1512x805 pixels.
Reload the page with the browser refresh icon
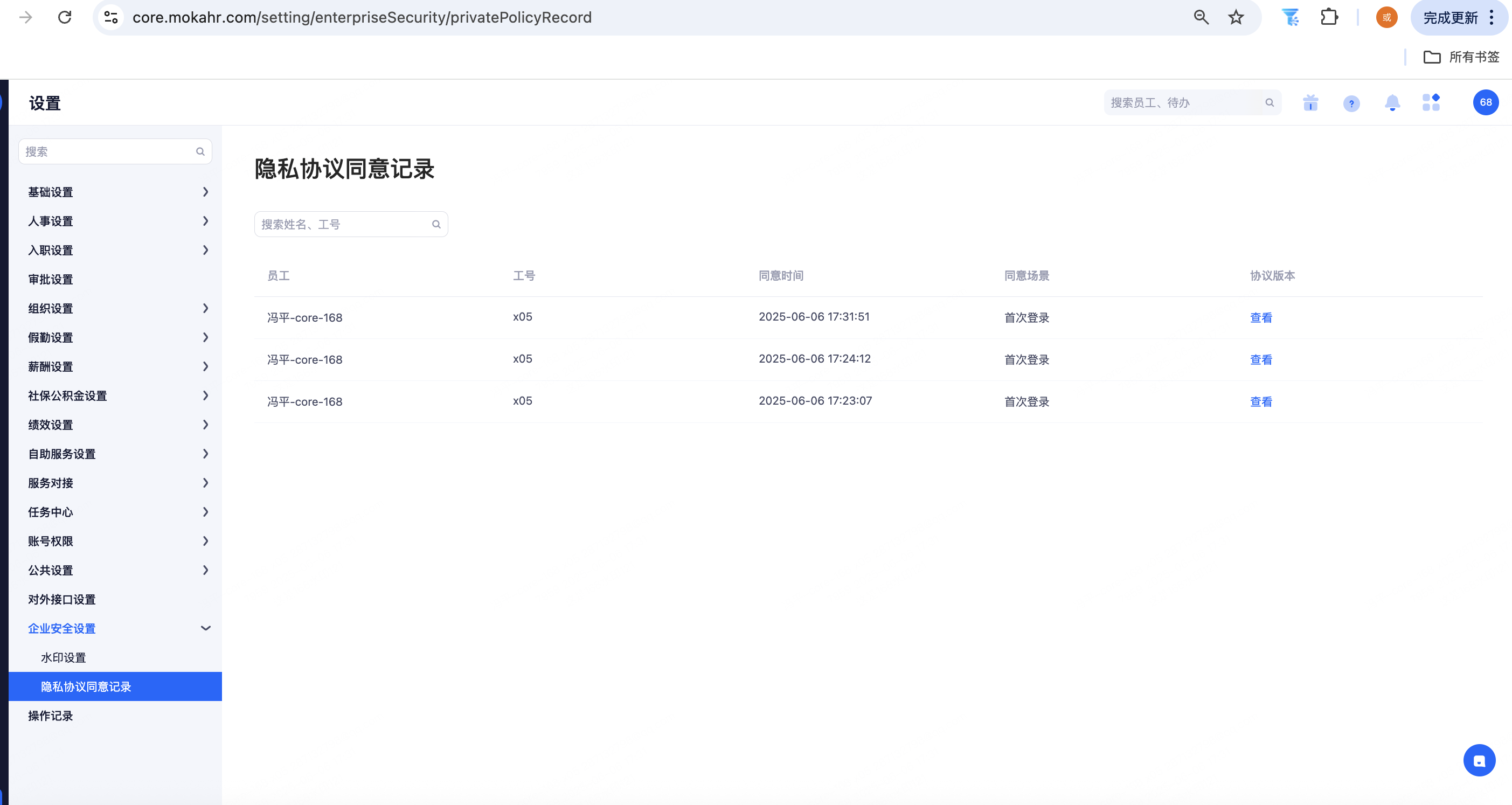point(65,17)
